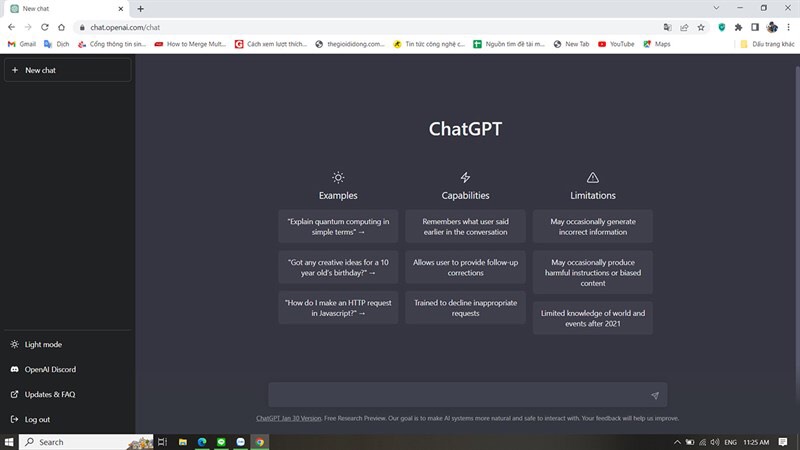Close the 'New chat' tab
This screenshot has height=450, width=800.
coord(120,9)
